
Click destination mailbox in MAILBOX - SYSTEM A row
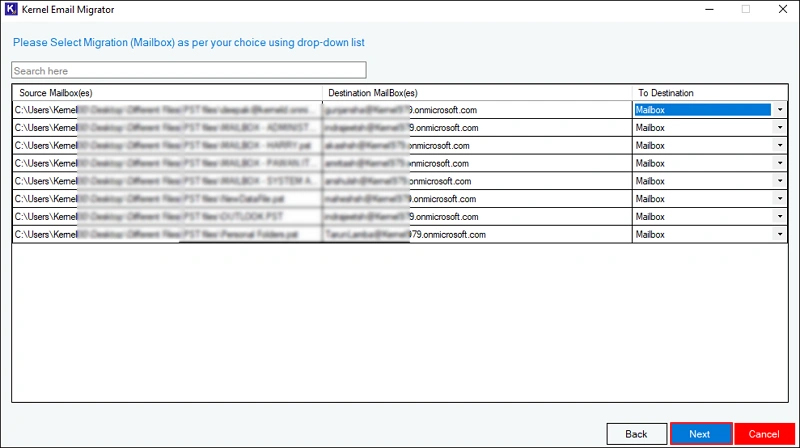tap(477, 181)
